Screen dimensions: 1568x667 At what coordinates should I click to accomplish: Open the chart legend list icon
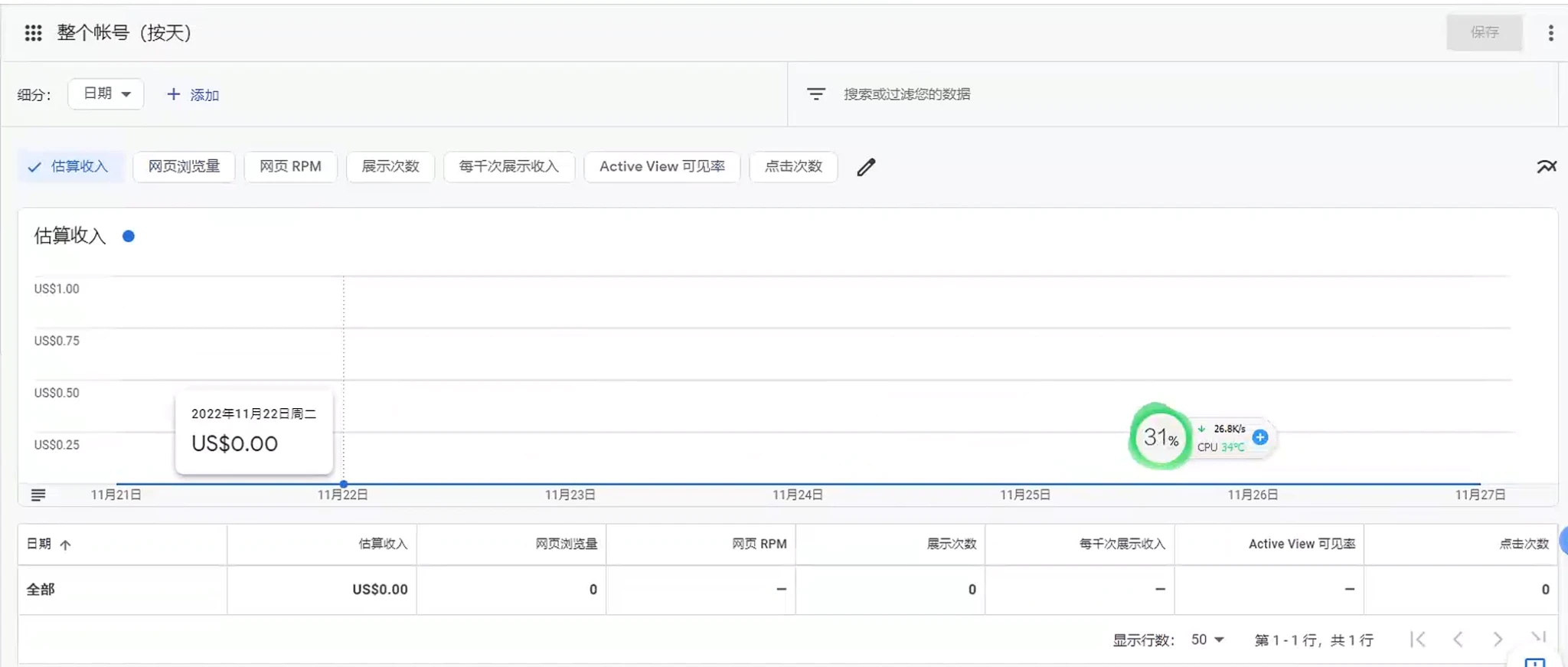click(x=38, y=495)
